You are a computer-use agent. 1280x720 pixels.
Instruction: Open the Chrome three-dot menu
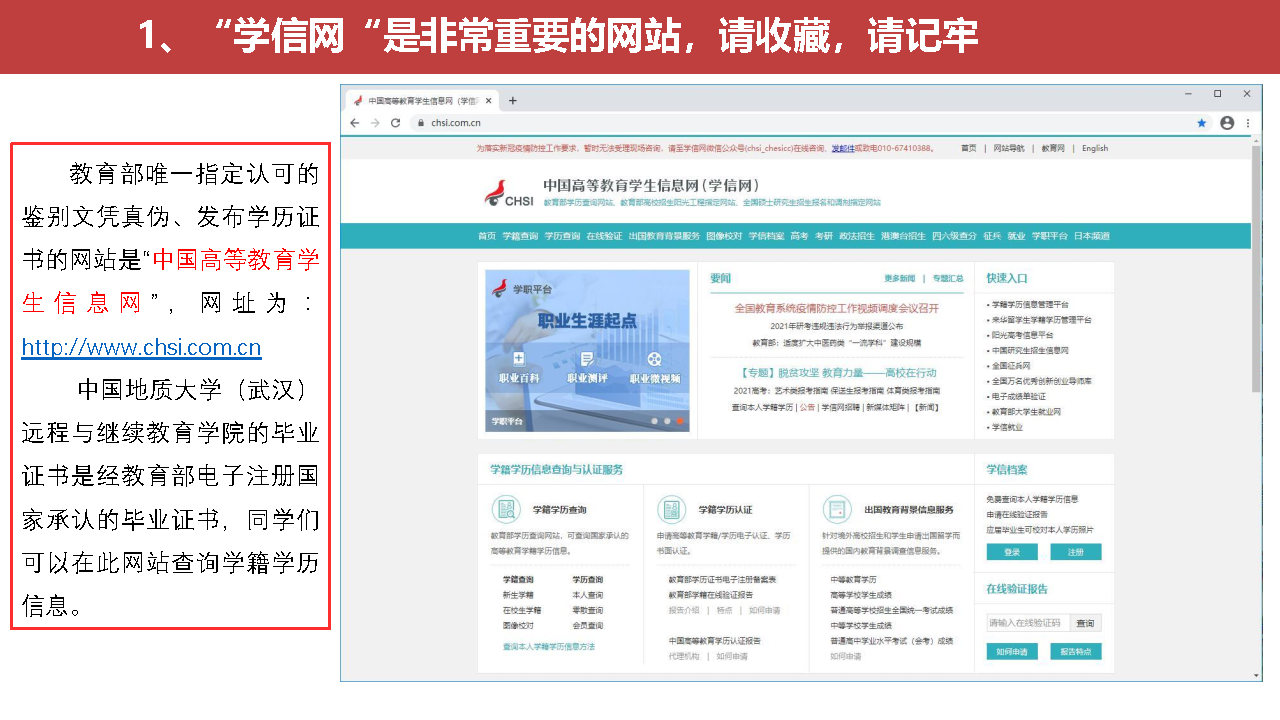1247,123
